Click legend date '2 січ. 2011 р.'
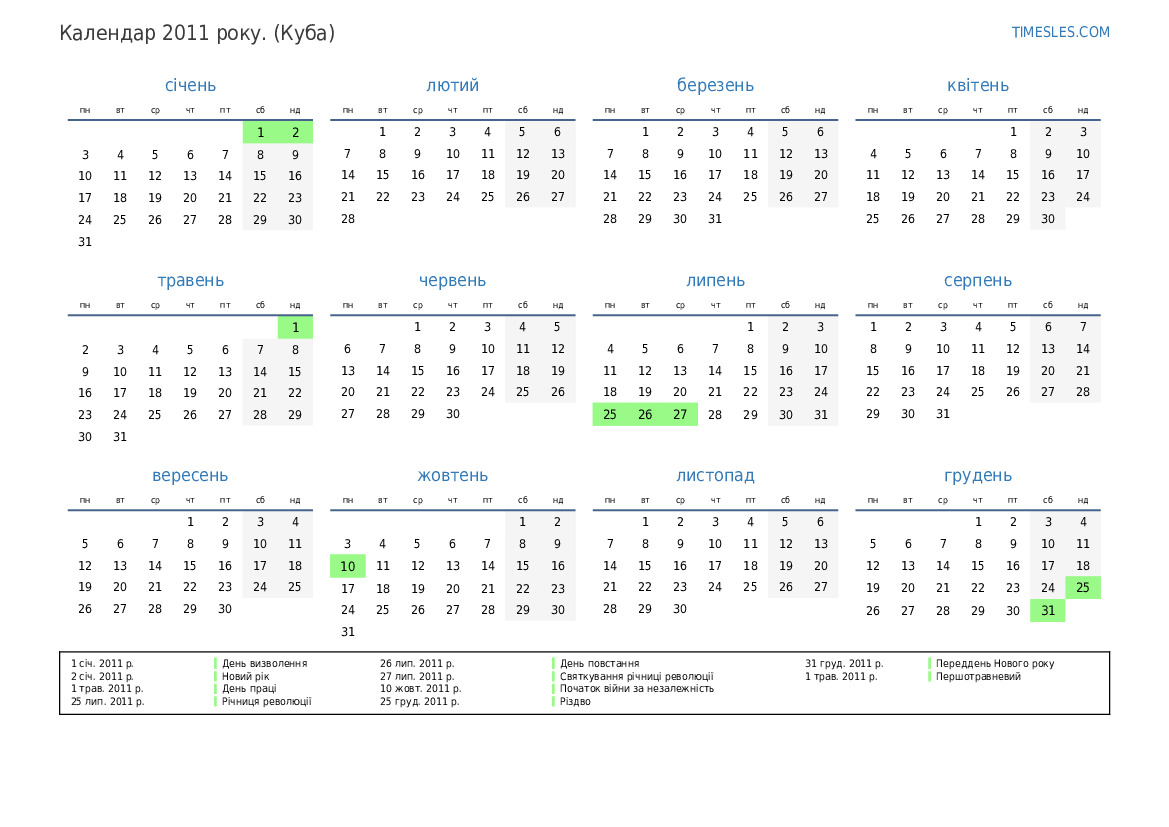 [103, 676]
